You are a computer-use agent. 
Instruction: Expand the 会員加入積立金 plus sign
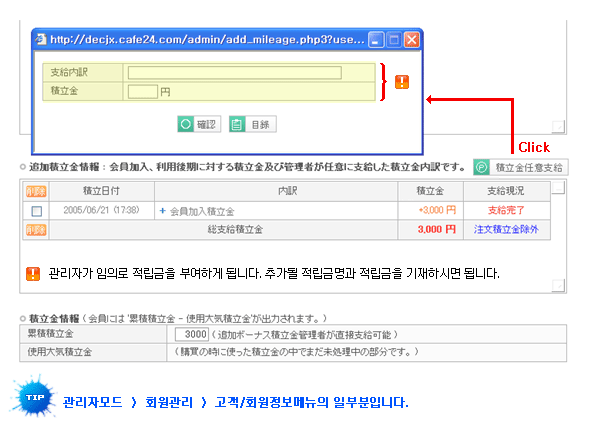click(x=162, y=211)
